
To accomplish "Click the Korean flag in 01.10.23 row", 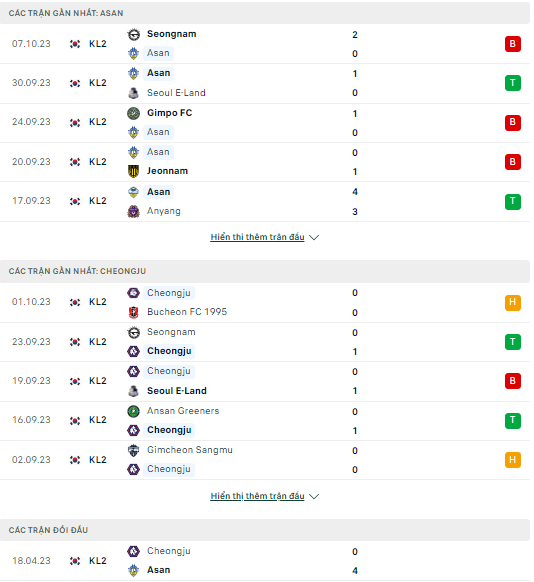I will point(75,302).
